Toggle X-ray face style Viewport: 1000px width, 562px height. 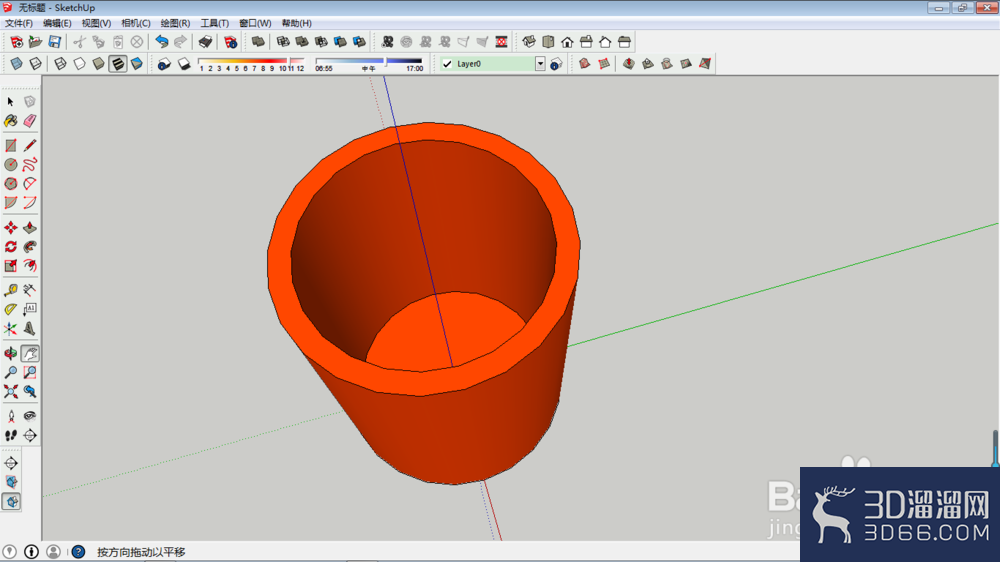[17, 64]
